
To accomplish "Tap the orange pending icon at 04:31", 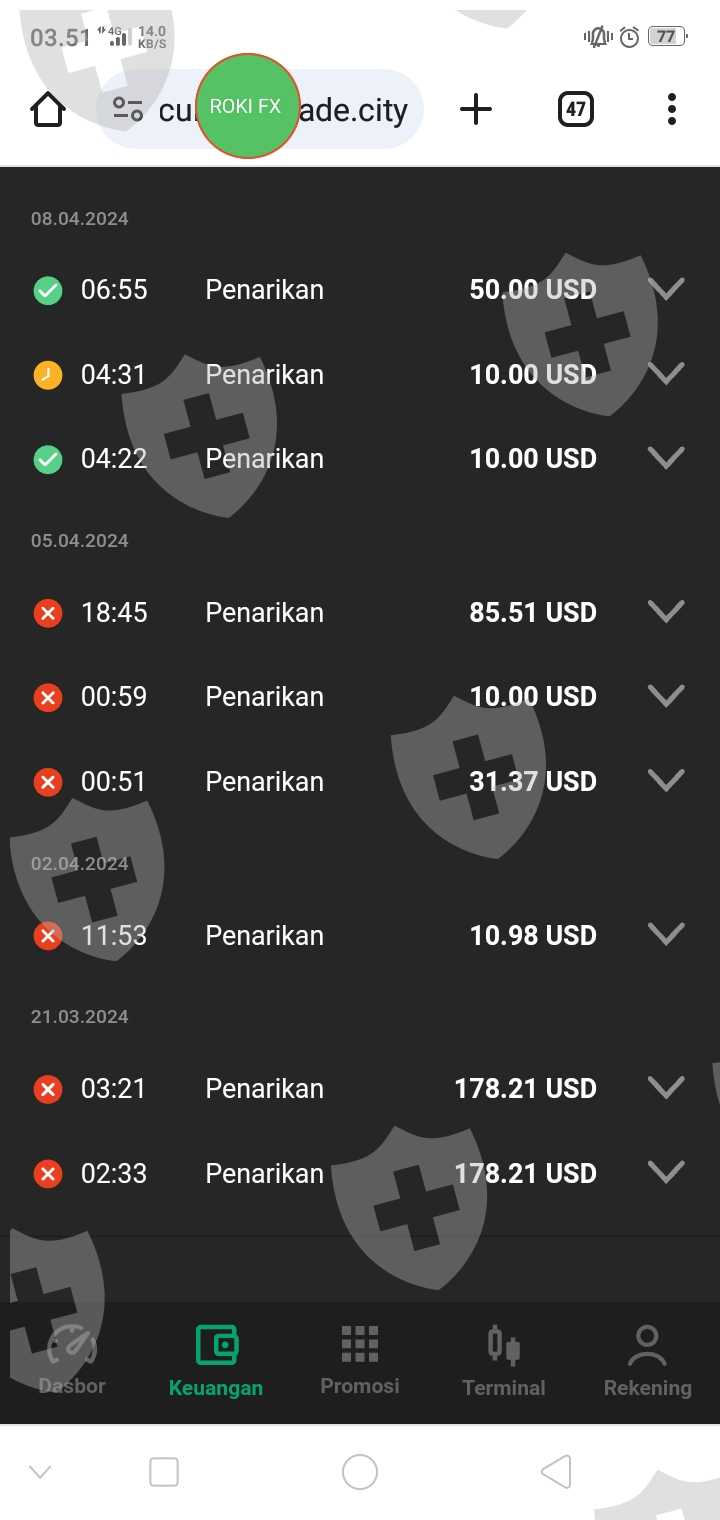I will [x=48, y=375].
